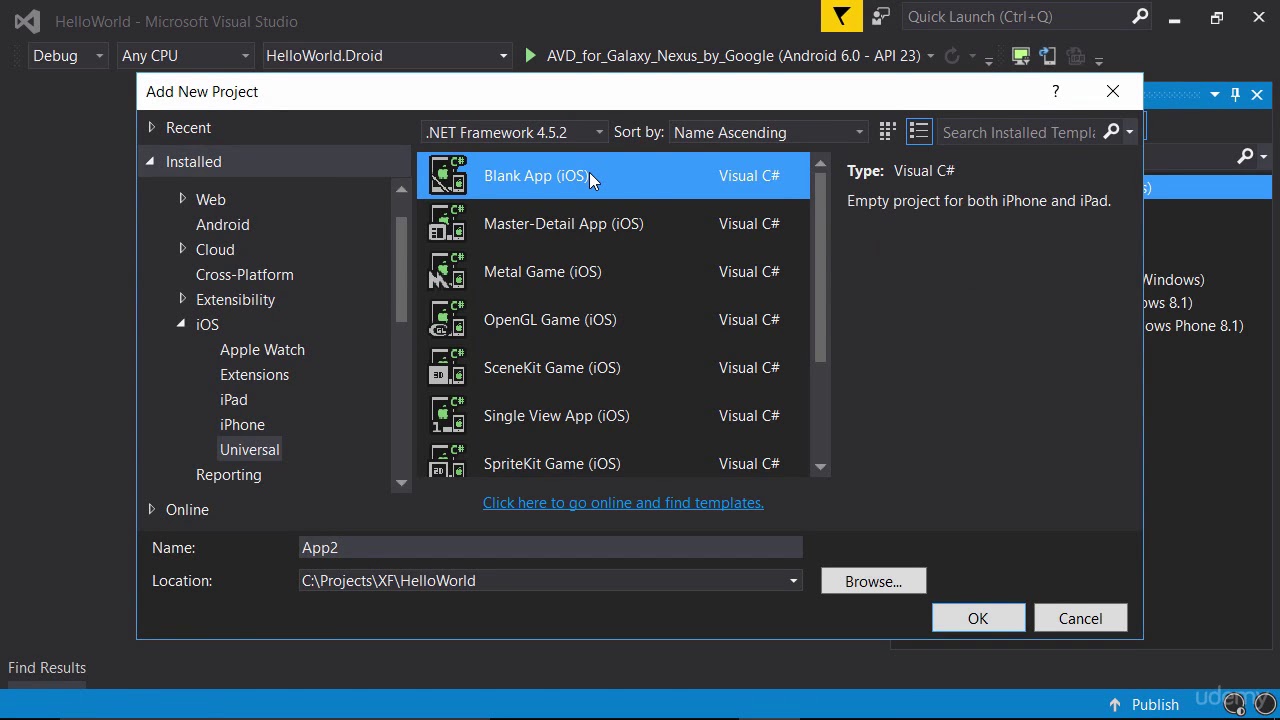Click the OpenGL Game (iOS) template icon
This screenshot has width=1280, height=720.
pos(447,319)
